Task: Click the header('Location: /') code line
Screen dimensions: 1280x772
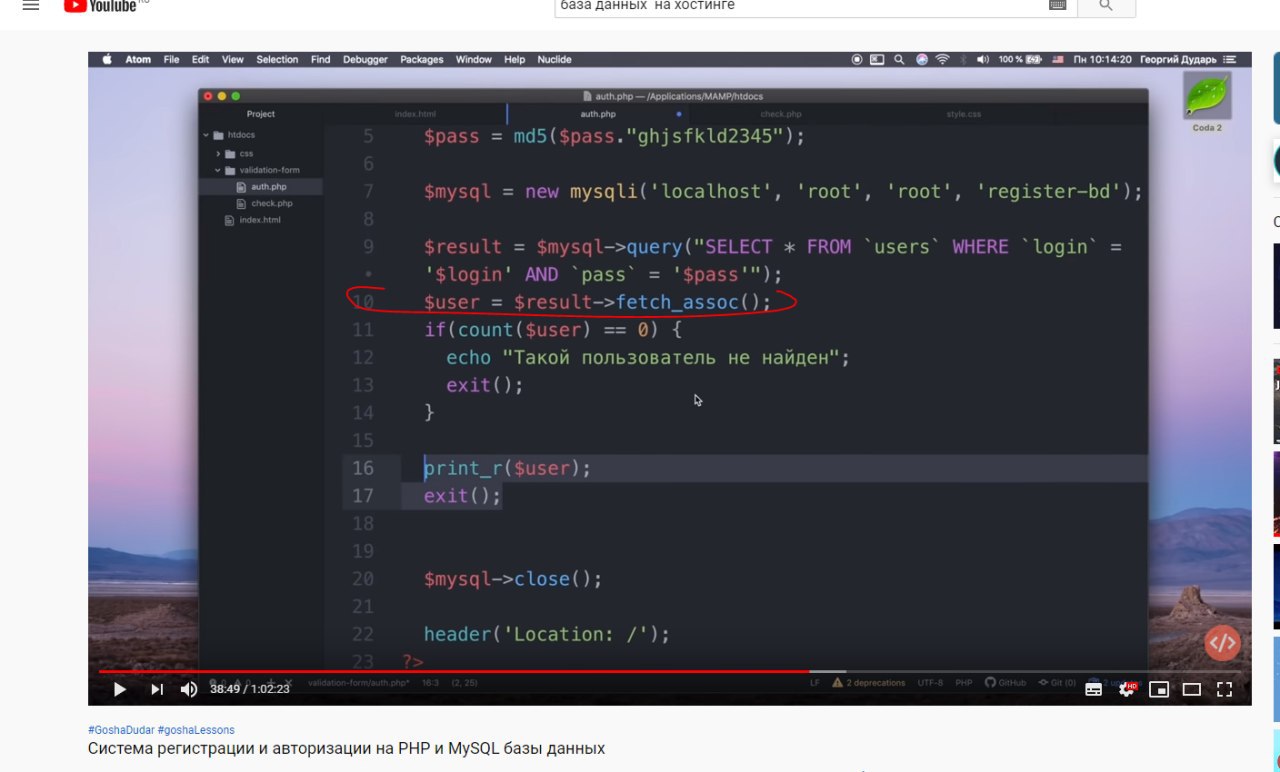Action: click(546, 634)
